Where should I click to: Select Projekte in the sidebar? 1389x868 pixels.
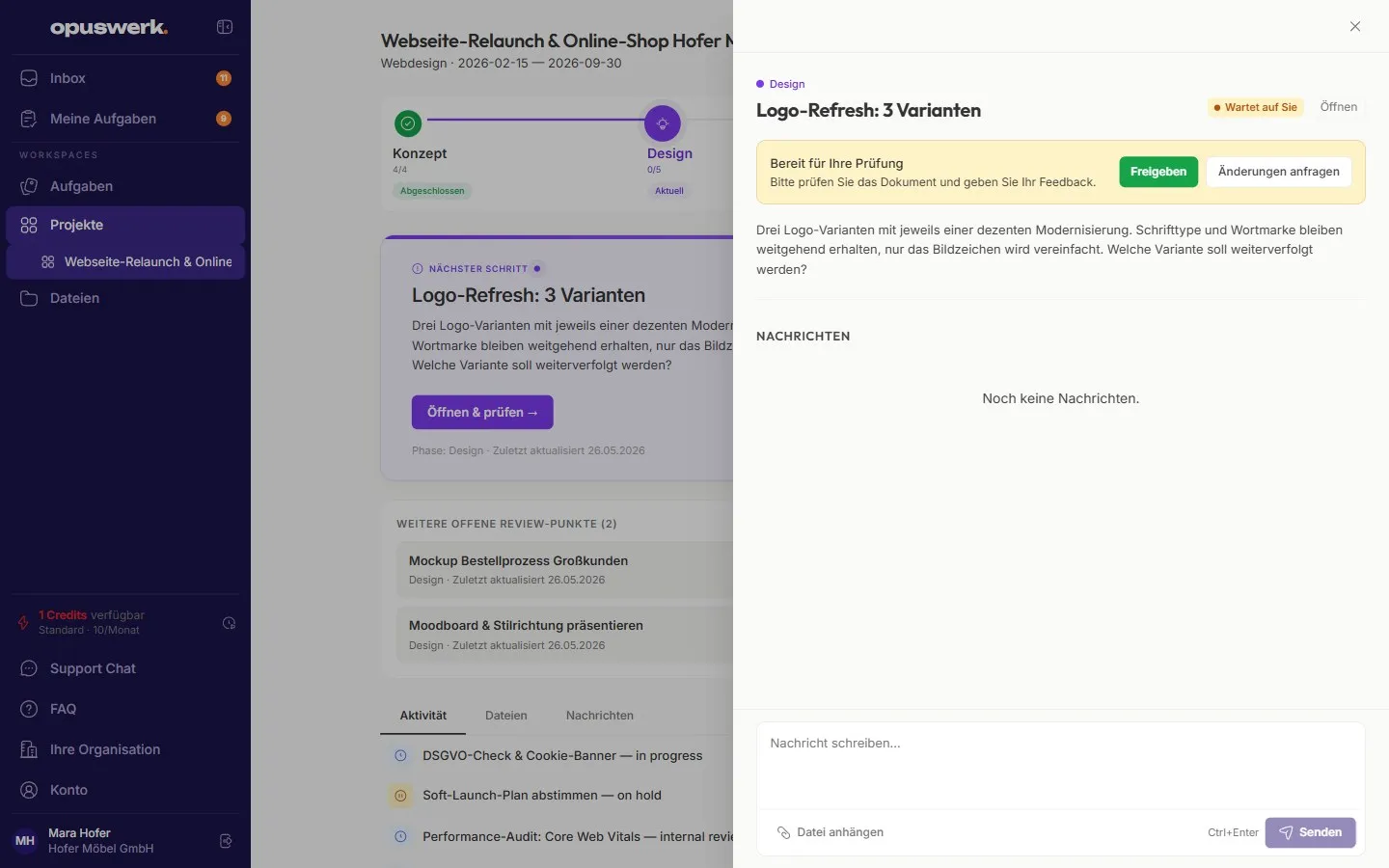(125, 225)
